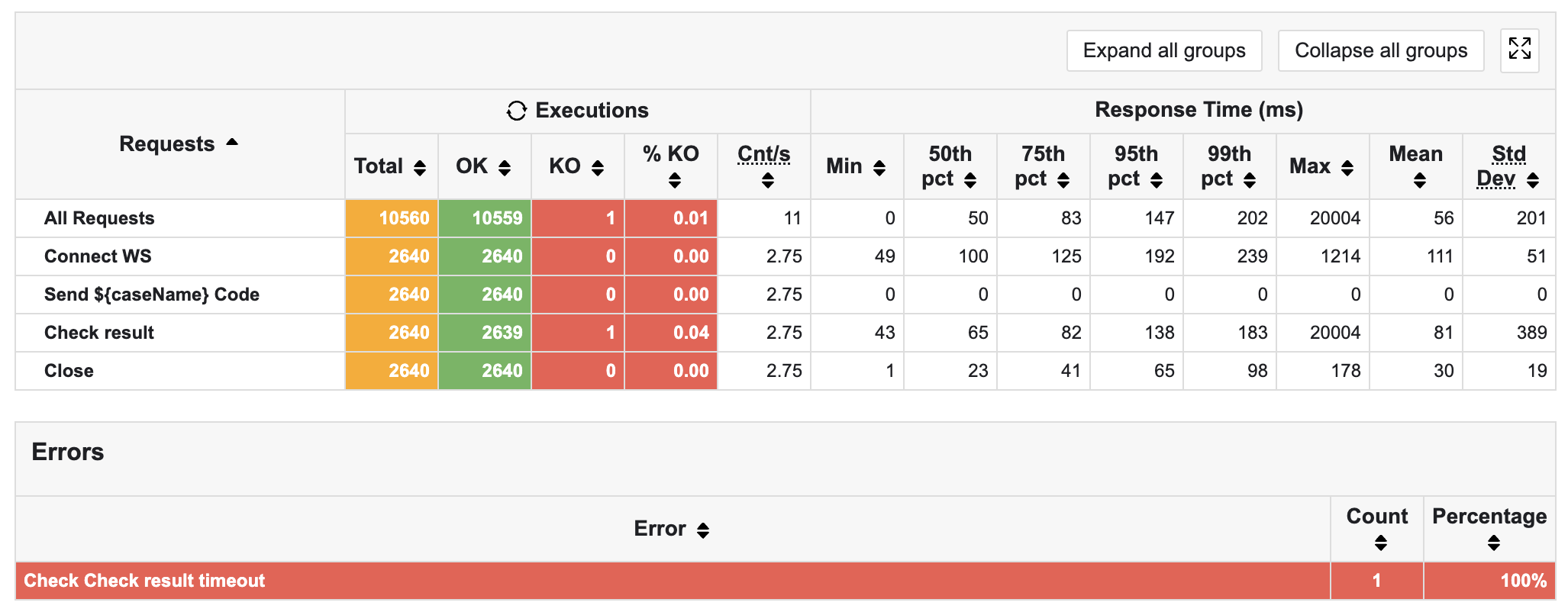Viewport: 1568px width, 612px height.
Task: Sort by 95th pct column arrows
Action: tap(1157, 180)
